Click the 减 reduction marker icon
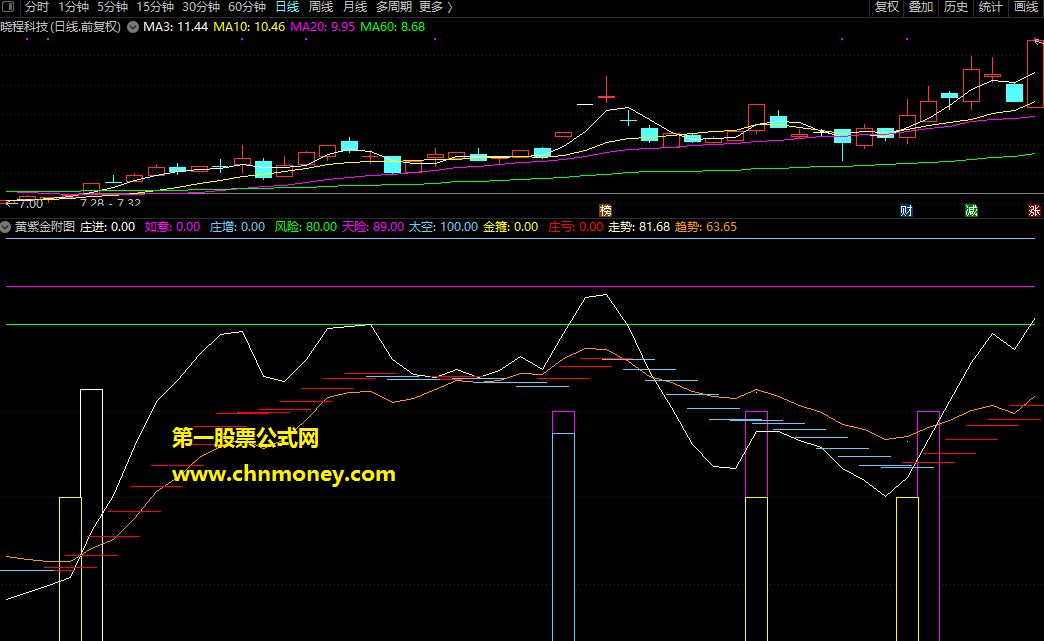 pyautogui.click(x=971, y=210)
